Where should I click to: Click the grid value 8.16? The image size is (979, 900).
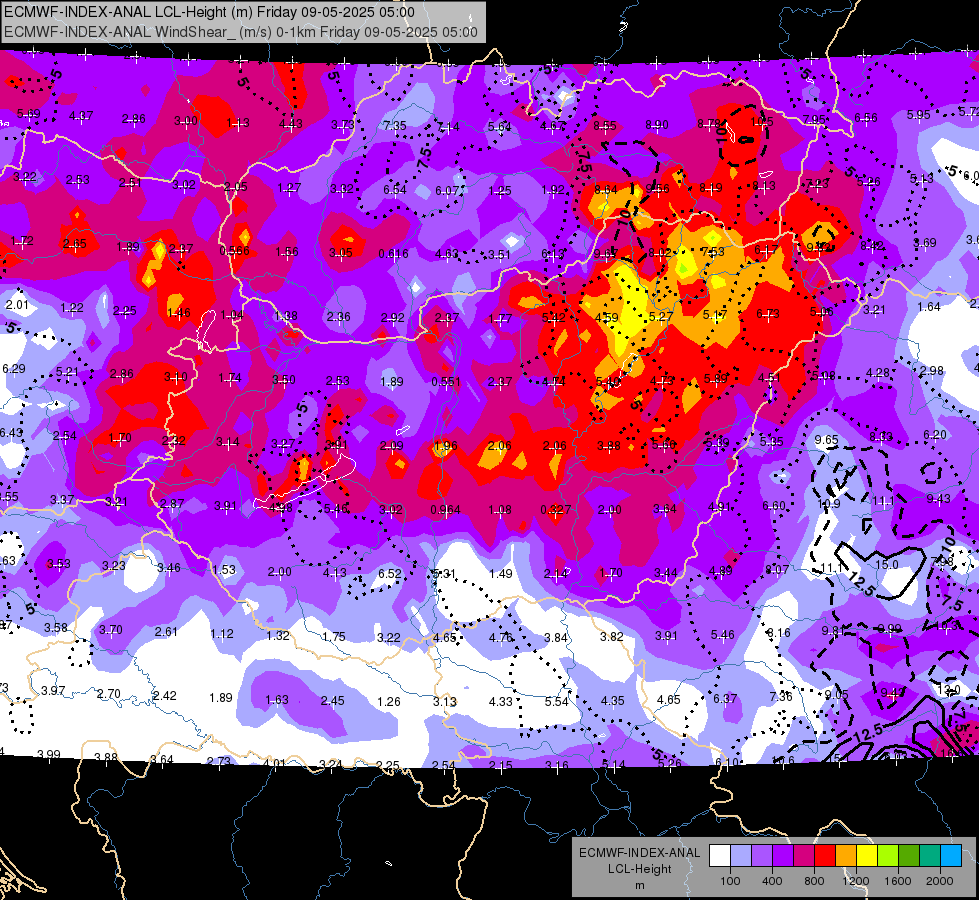click(779, 633)
